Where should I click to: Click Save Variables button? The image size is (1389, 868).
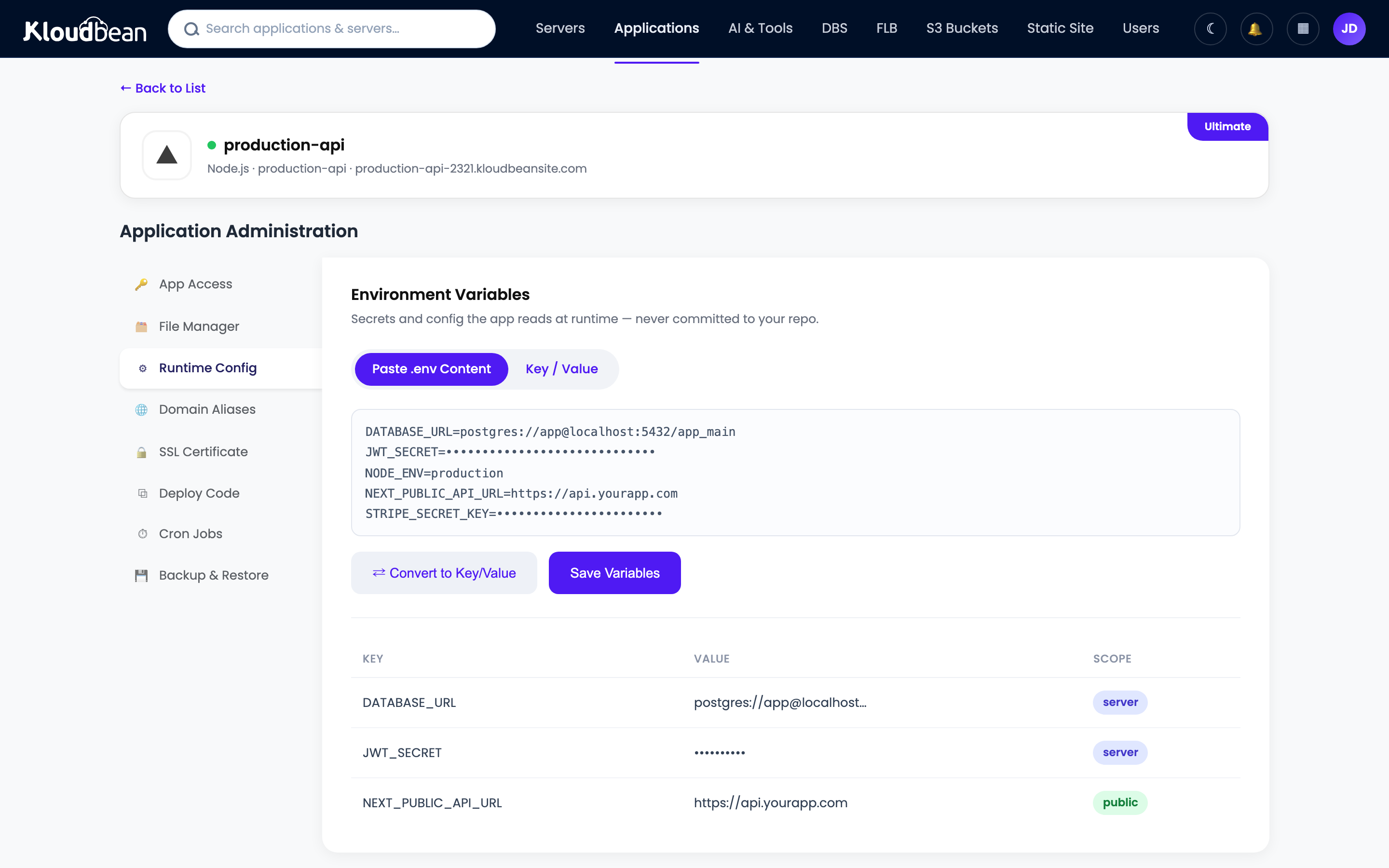coord(614,573)
